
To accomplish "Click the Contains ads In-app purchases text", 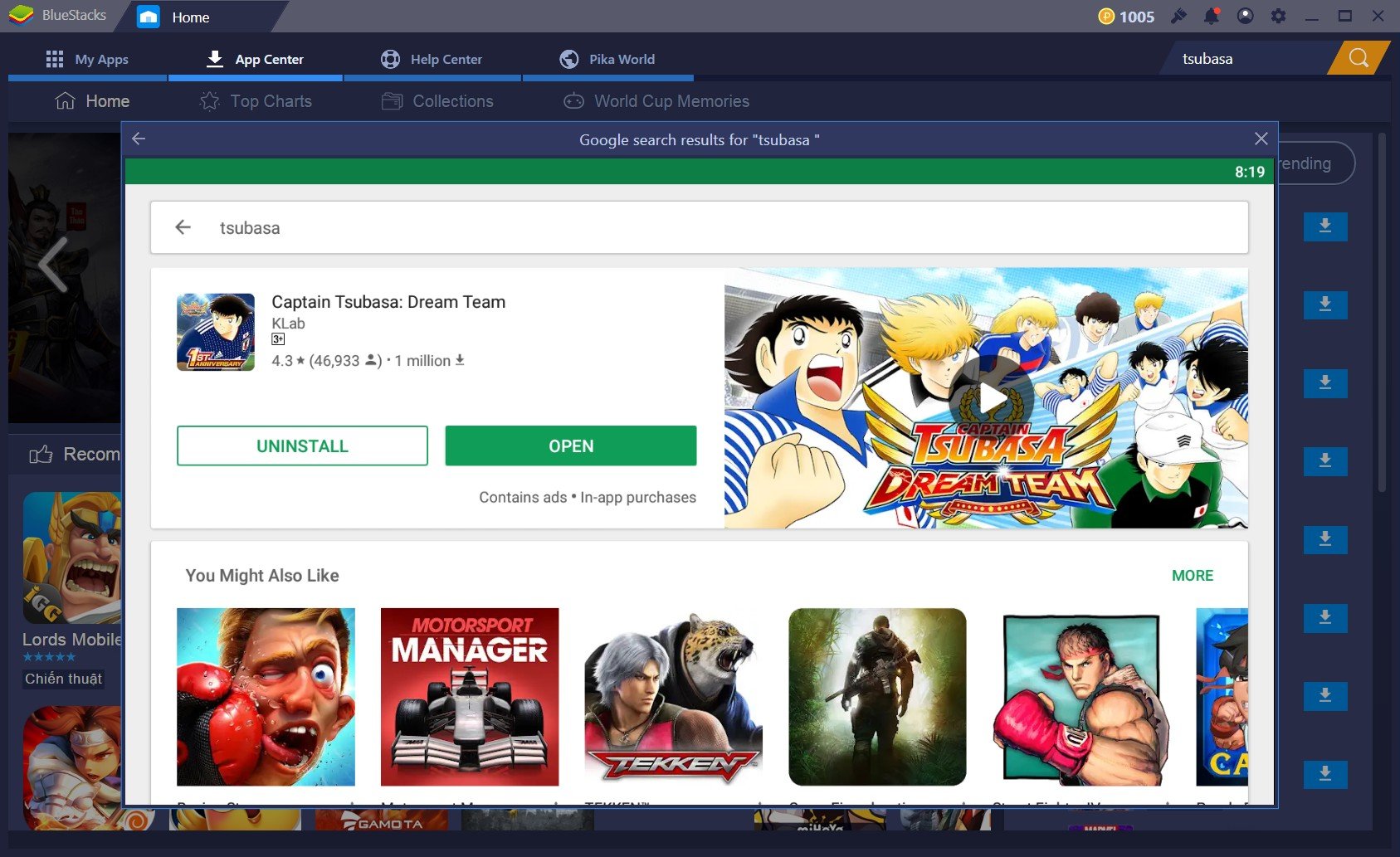I will (588, 497).
